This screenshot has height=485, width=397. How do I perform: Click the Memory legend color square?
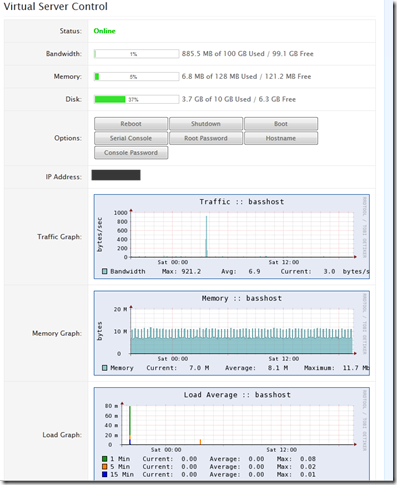(104, 368)
